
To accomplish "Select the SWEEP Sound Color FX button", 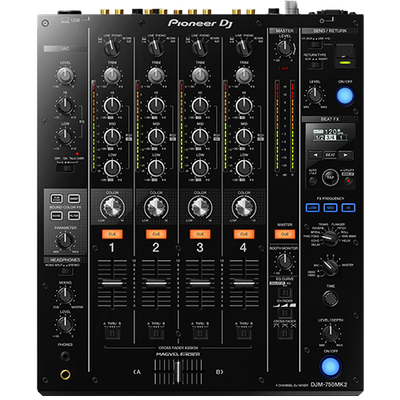I will click(x=74, y=199).
